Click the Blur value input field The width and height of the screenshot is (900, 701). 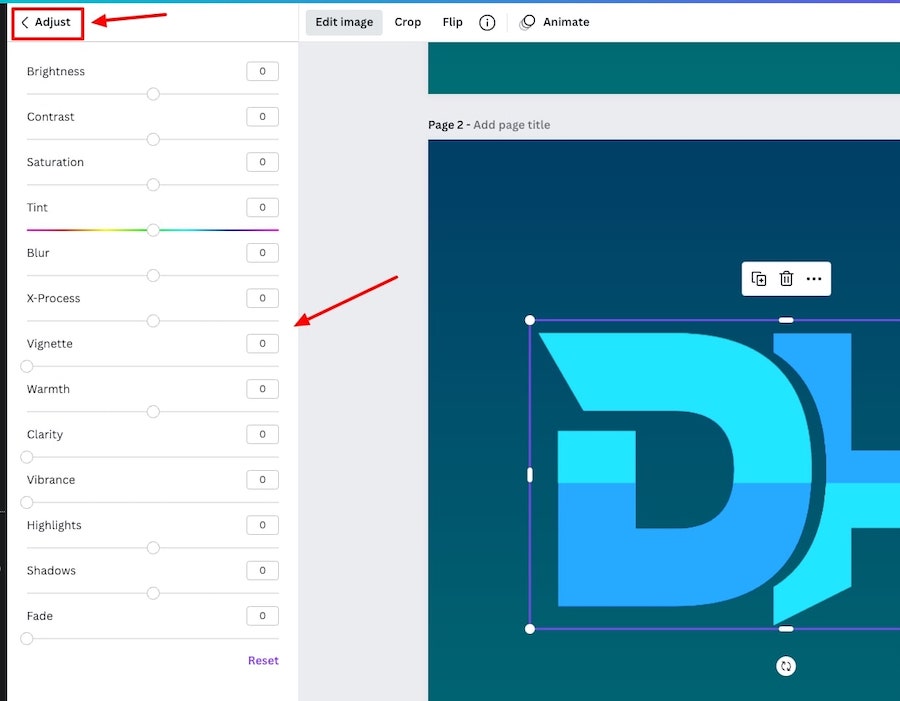click(x=262, y=253)
